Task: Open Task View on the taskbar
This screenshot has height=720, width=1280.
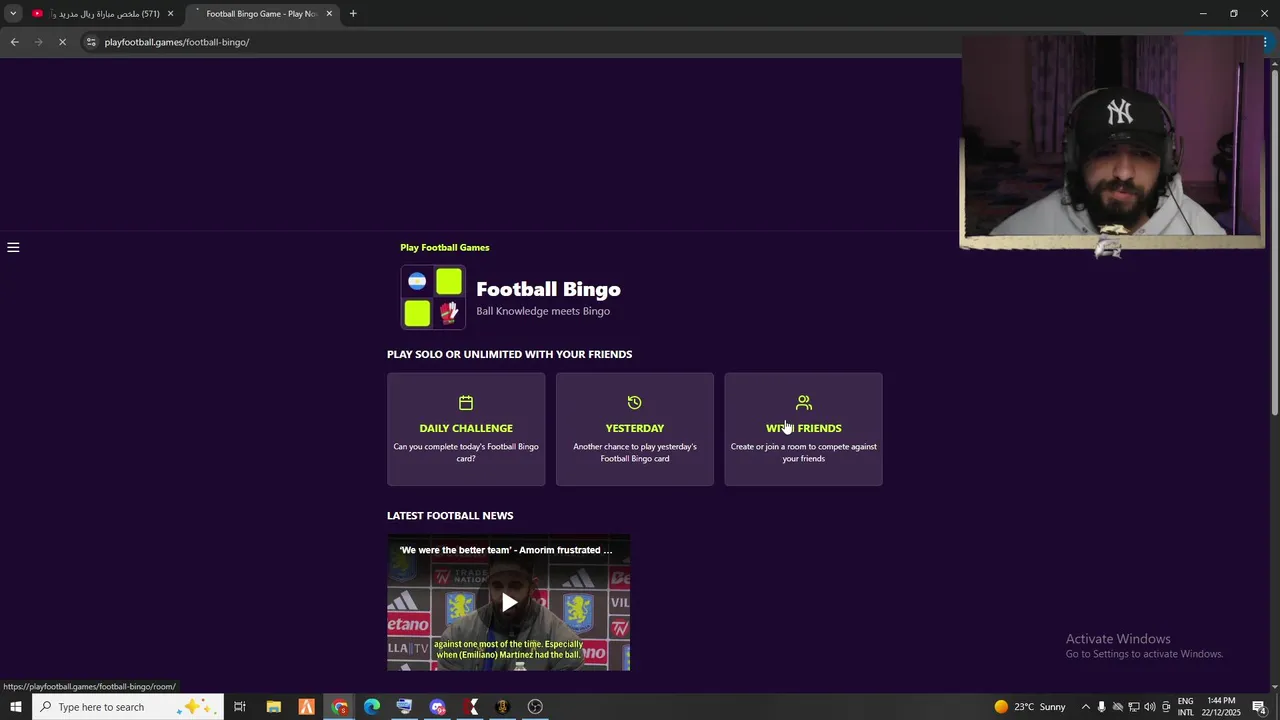Action: point(240,707)
